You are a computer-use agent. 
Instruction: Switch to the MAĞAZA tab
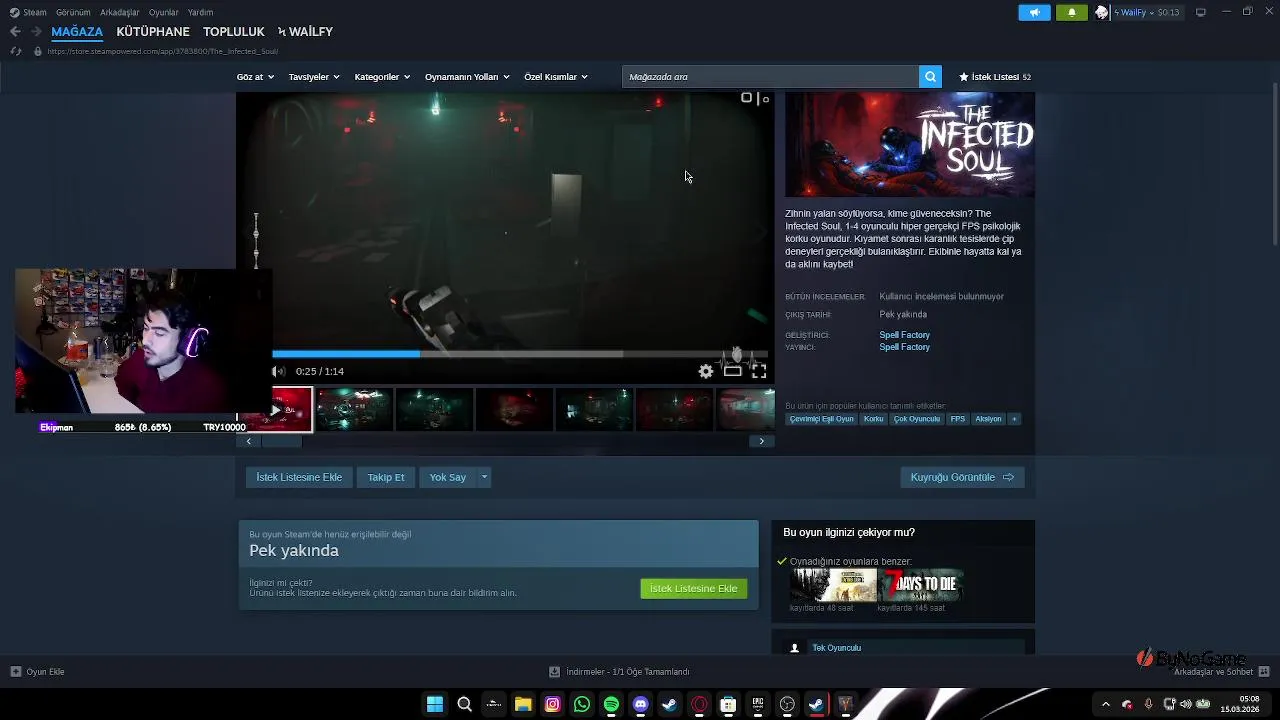click(77, 32)
